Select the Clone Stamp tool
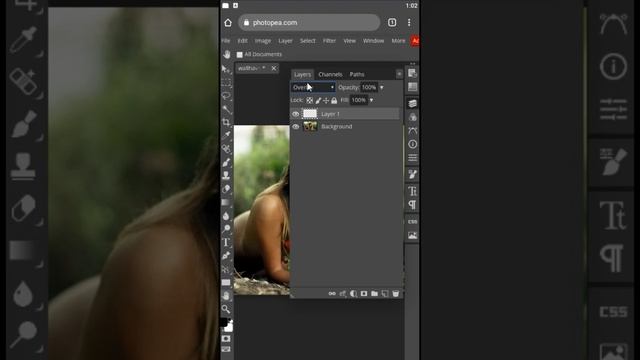 pyautogui.click(x=226, y=176)
